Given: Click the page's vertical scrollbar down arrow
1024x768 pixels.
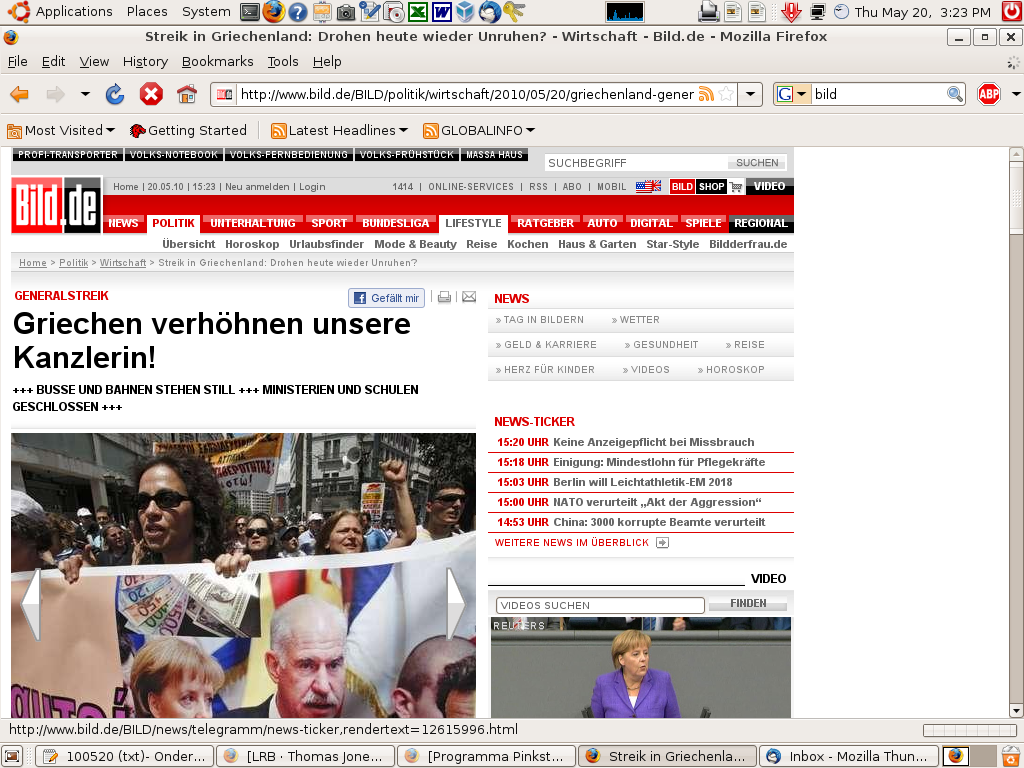Looking at the screenshot, I should (x=1015, y=710).
